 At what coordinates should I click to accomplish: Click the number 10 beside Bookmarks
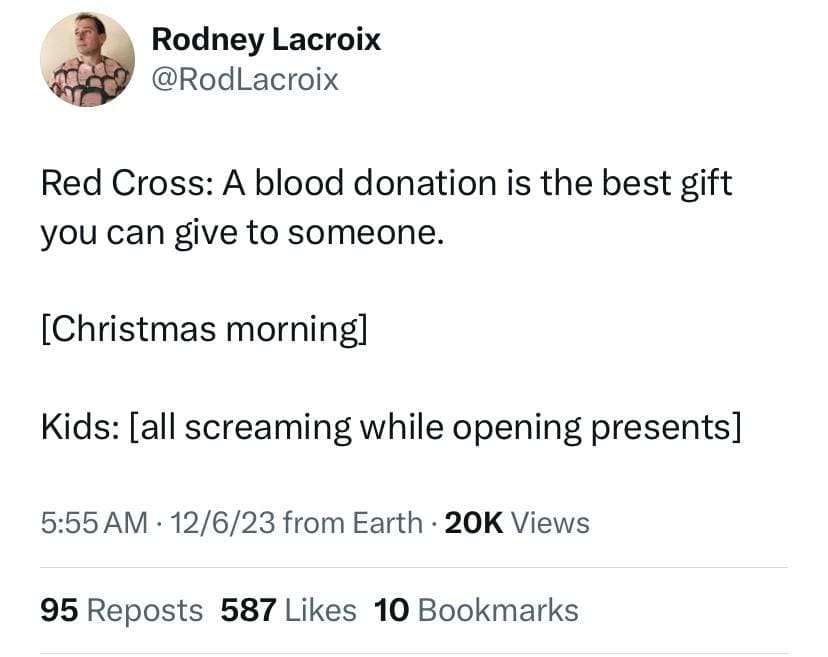(390, 610)
